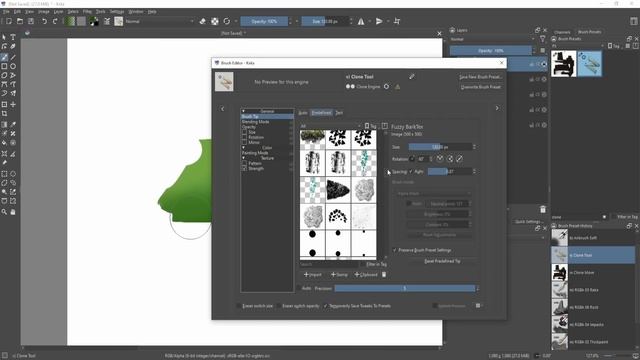Enable the Pattern checkbox under Texture
Viewport: 640px width, 360px height.
tap(244, 163)
